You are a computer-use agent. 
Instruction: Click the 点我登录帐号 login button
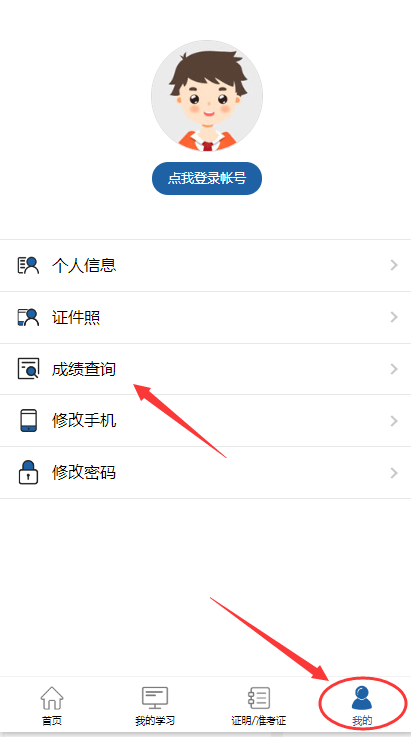pyautogui.click(x=207, y=179)
